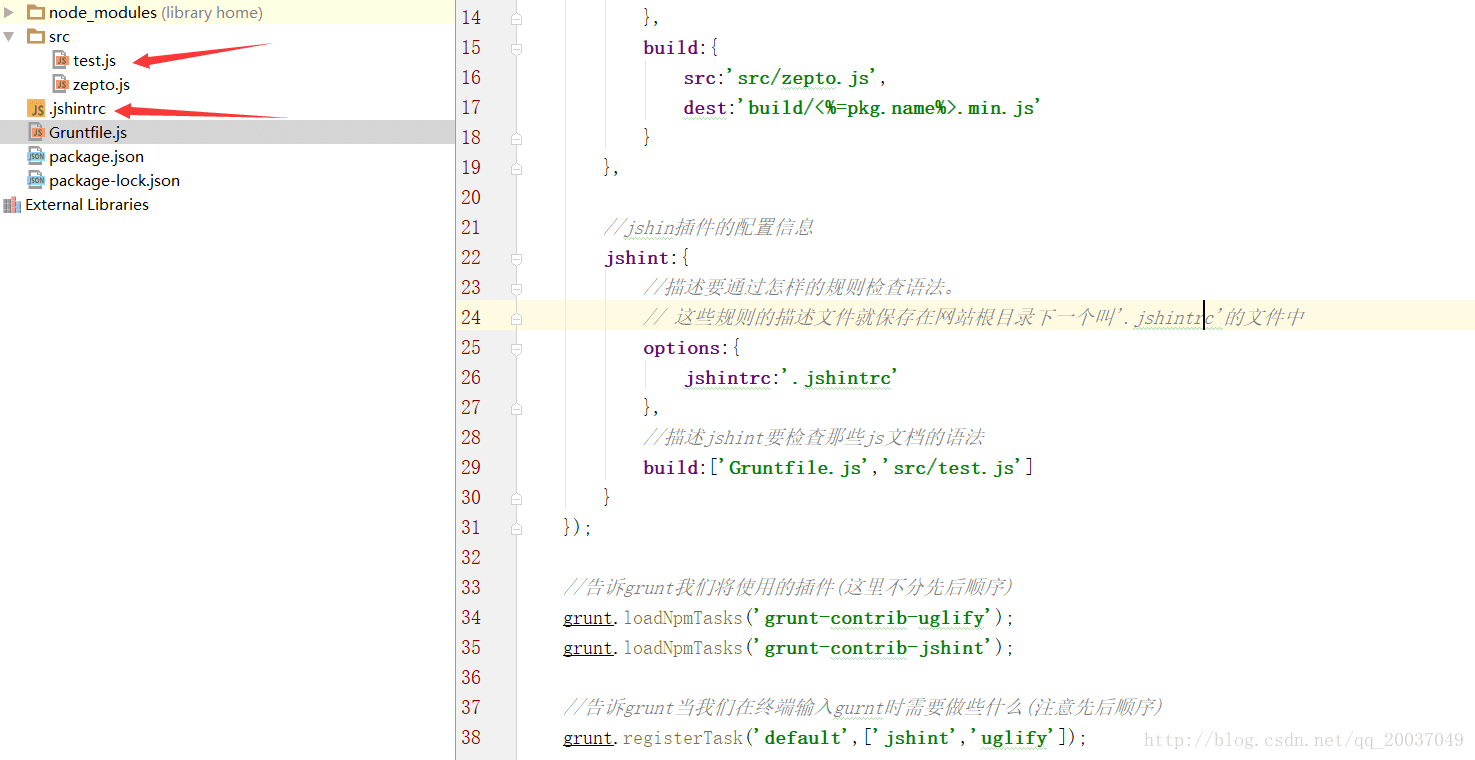The width and height of the screenshot is (1475, 760).
Task: Click the fold marker at line 24
Action: point(516,318)
